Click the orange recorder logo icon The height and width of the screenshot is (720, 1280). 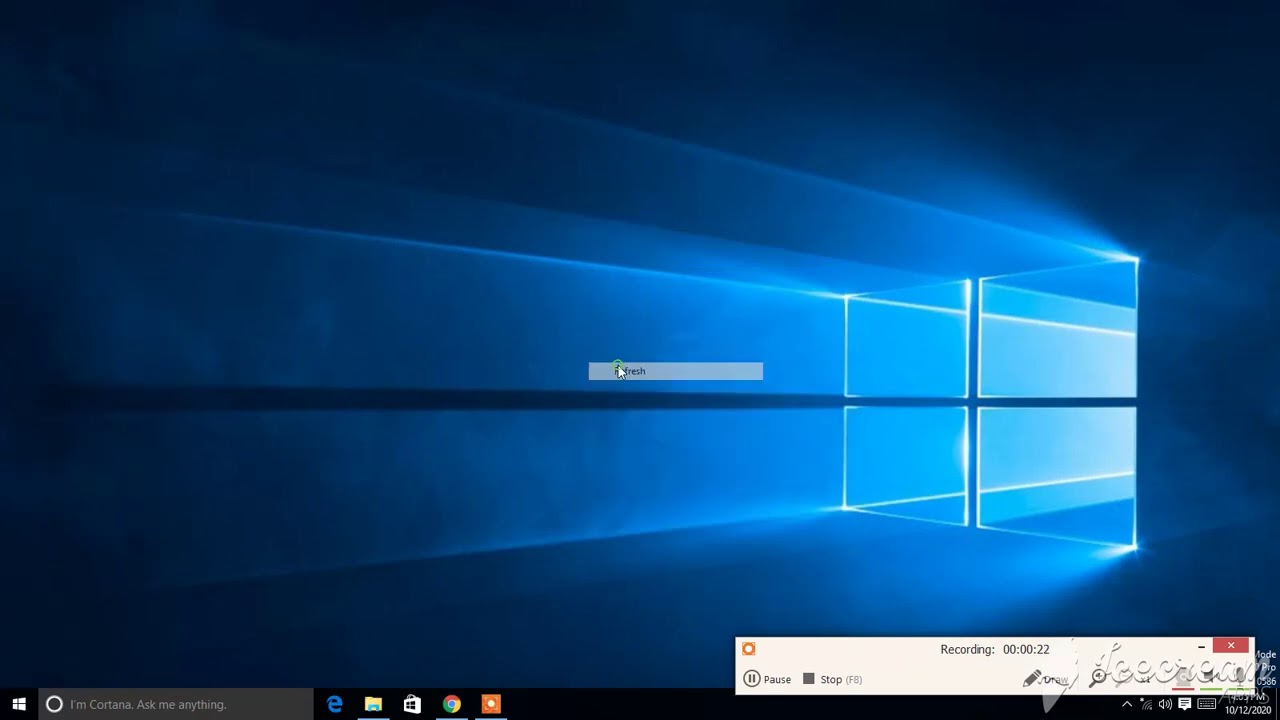pyautogui.click(x=748, y=649)
